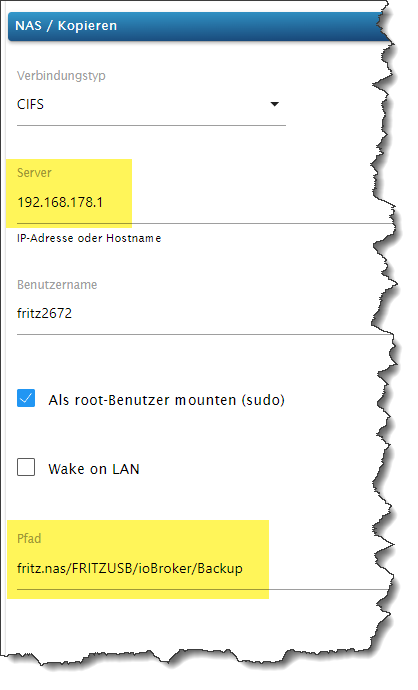
Task: Click empty space right of fritz2672
Action: pyautogui.click(x=229, y=313)
